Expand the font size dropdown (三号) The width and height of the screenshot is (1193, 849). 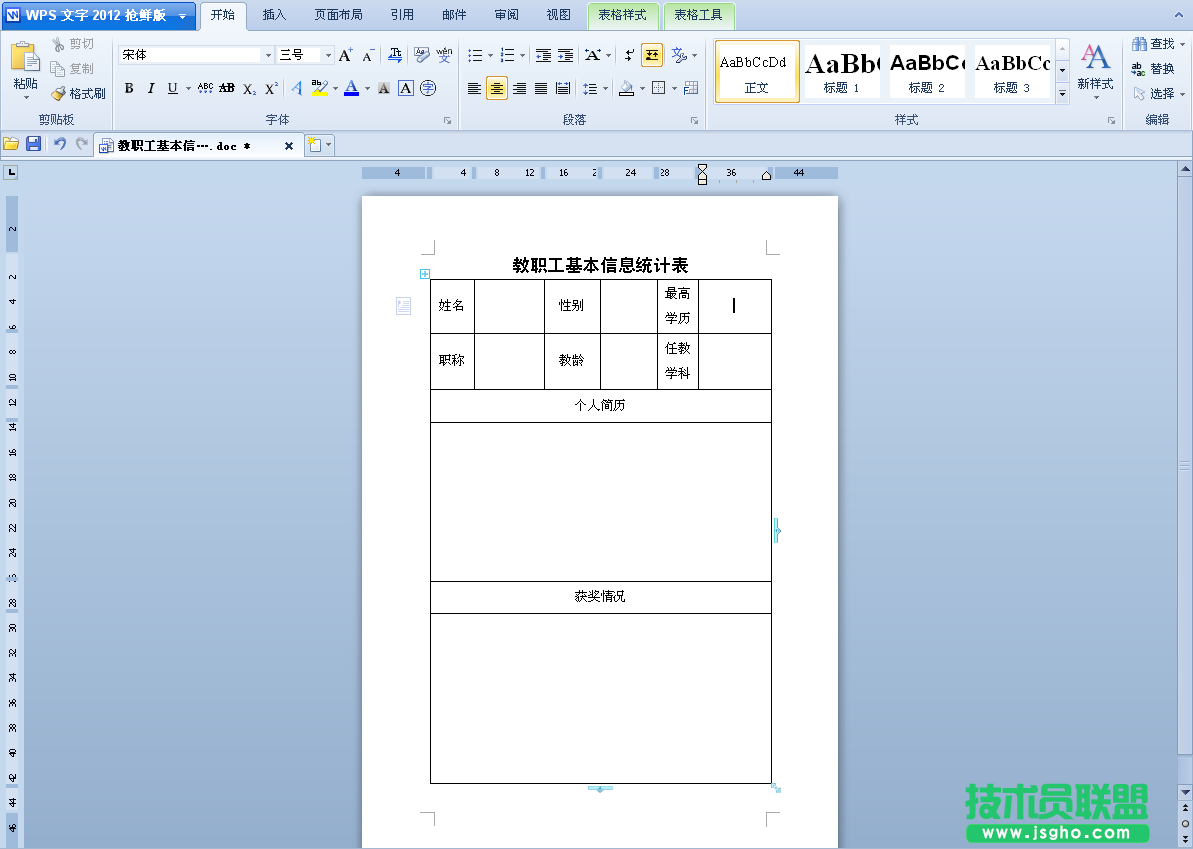pos(328,55)
